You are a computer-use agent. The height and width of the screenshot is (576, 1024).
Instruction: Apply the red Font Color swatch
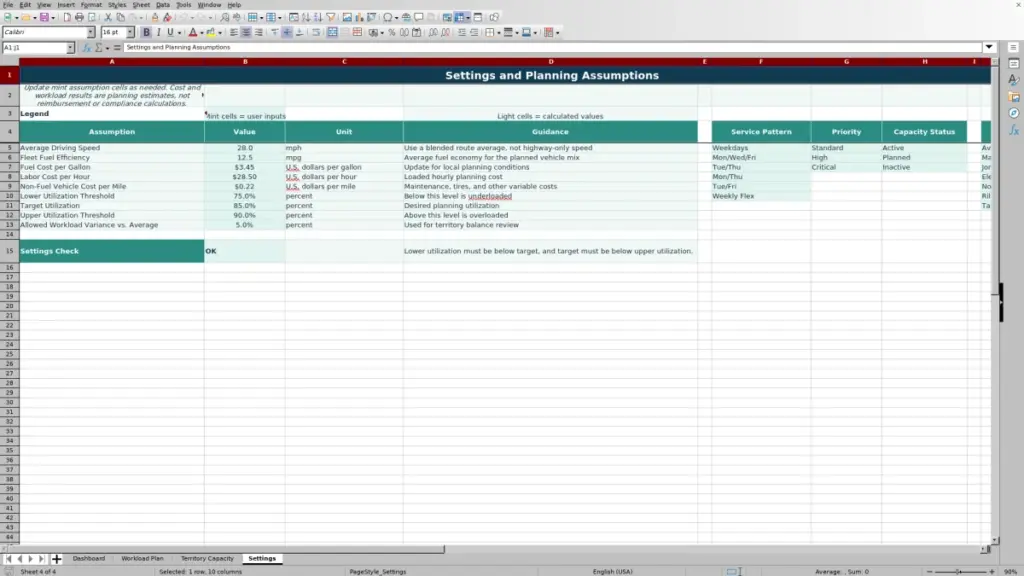click(x=193, y=32)
